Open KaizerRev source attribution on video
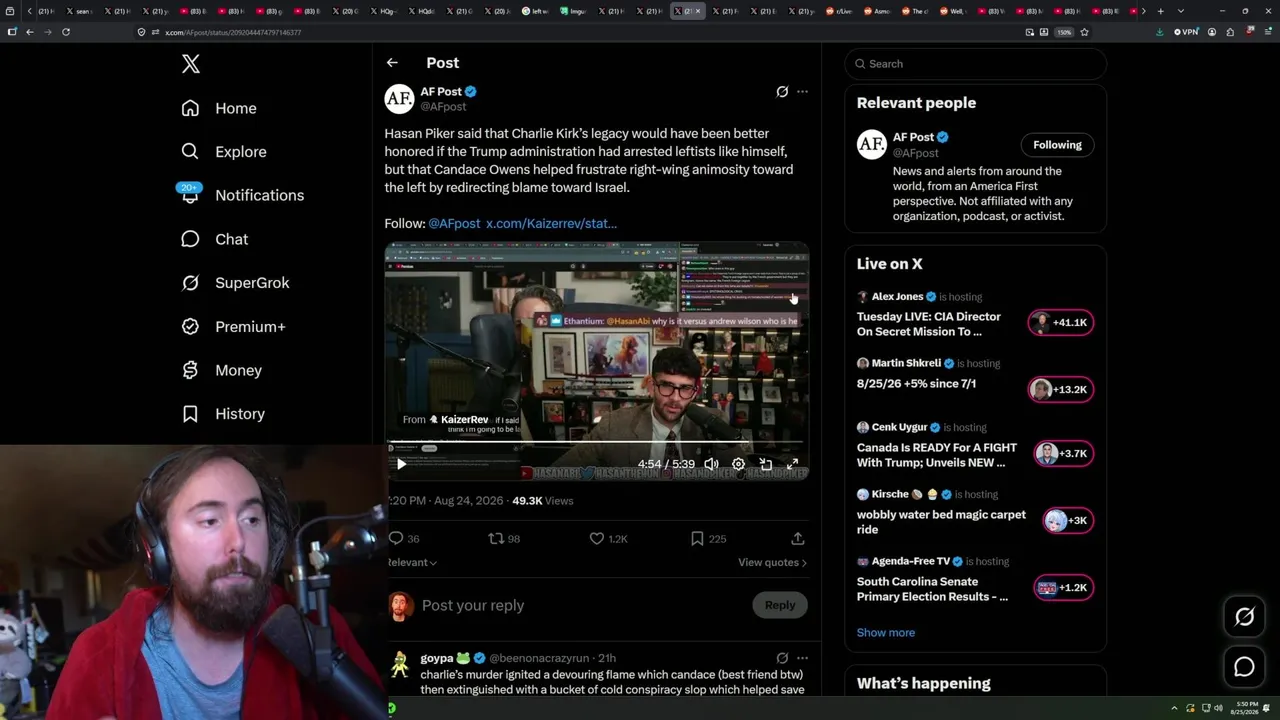This screenshot has width=1280, height=720. coord(445,420)
